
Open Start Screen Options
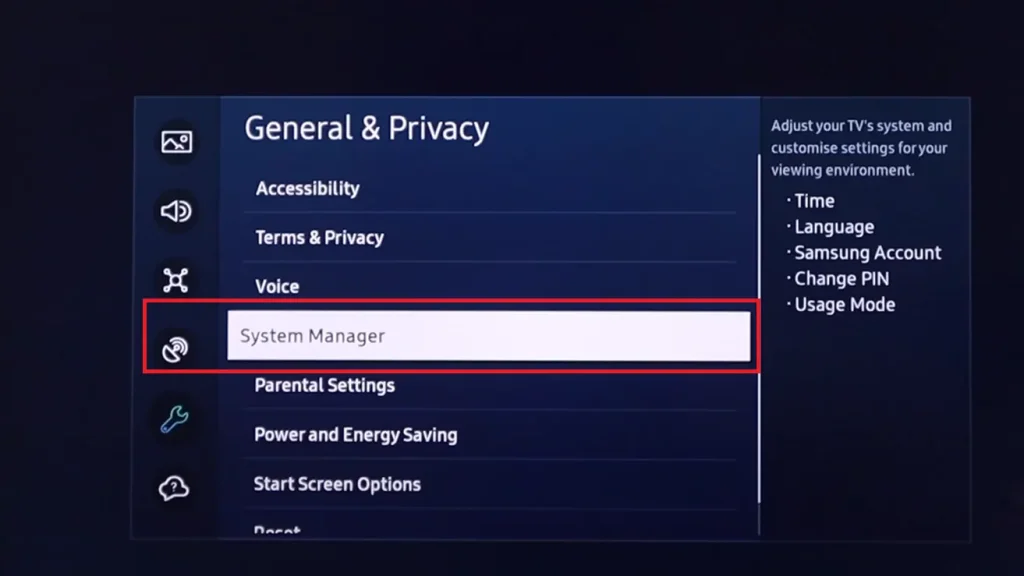pos(490,485)
